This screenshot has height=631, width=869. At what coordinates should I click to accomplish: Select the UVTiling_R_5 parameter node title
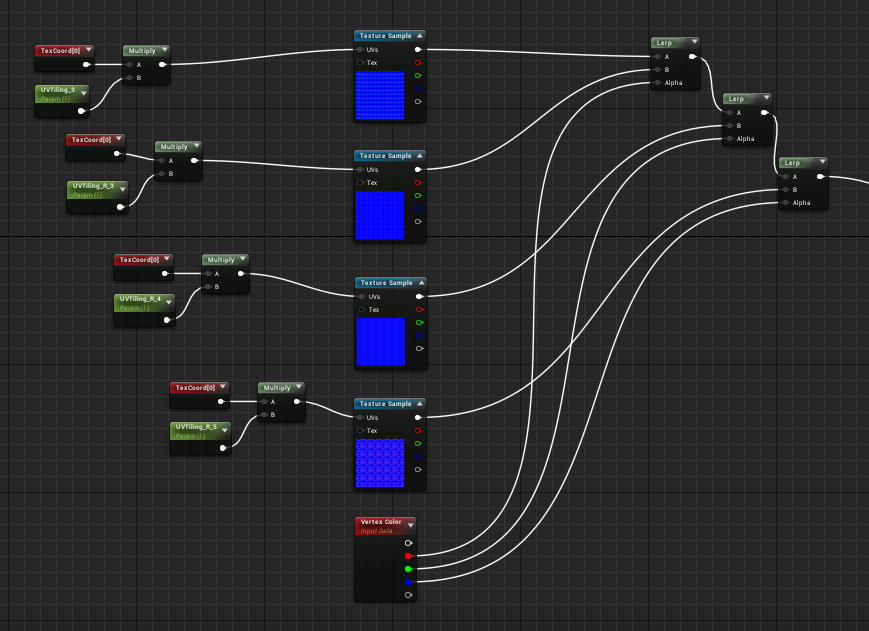click(196, 427)
